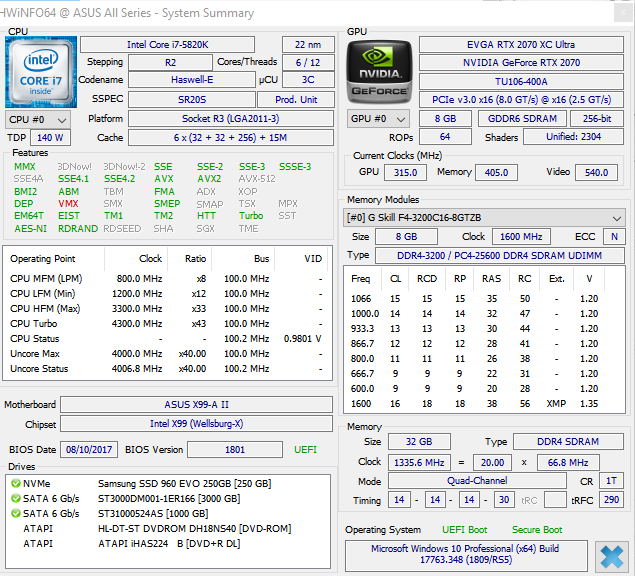
Task: Click the cache 6 x (32 + 32 + 256) + 15M field
Action: click(231, 138)
